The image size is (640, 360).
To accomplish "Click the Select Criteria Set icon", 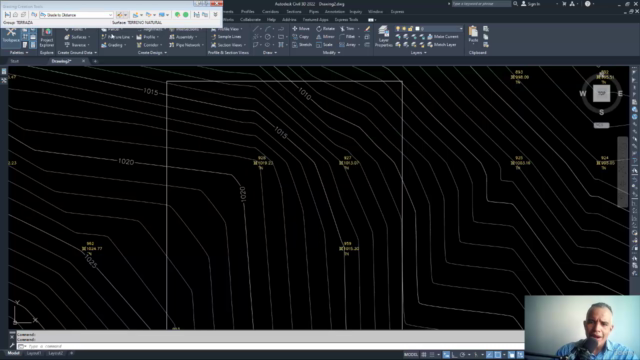I will [34, 15].
